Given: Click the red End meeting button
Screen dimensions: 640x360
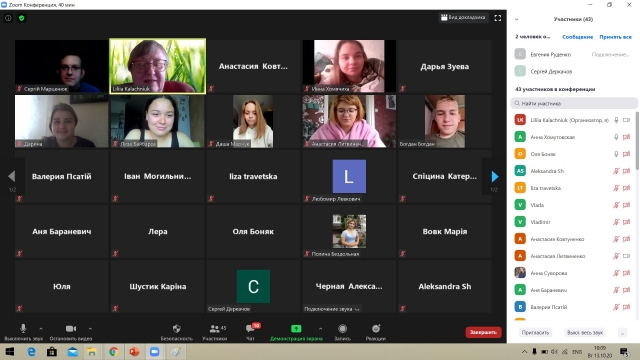Looking at the screenshot, I should coord(483,332).
